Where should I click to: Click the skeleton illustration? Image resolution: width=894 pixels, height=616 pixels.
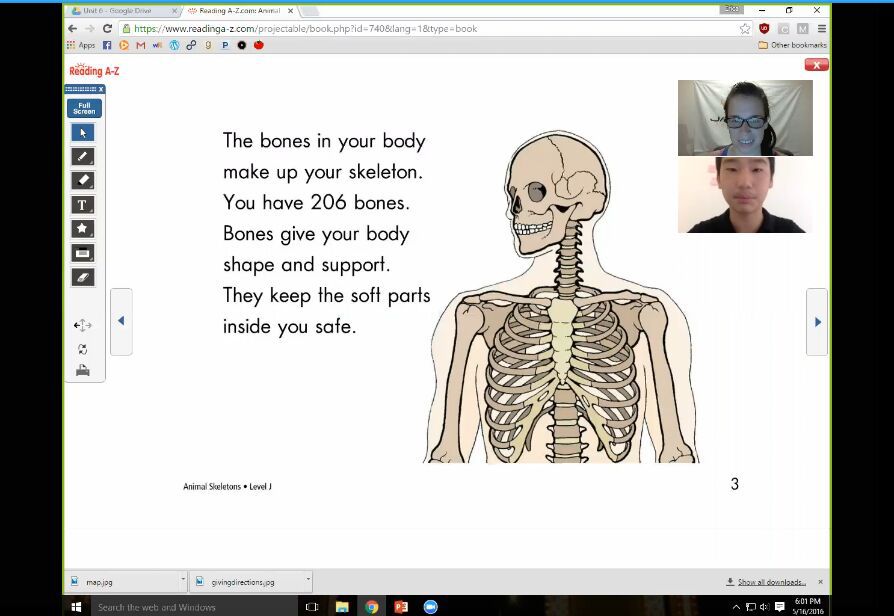point(562,297)
